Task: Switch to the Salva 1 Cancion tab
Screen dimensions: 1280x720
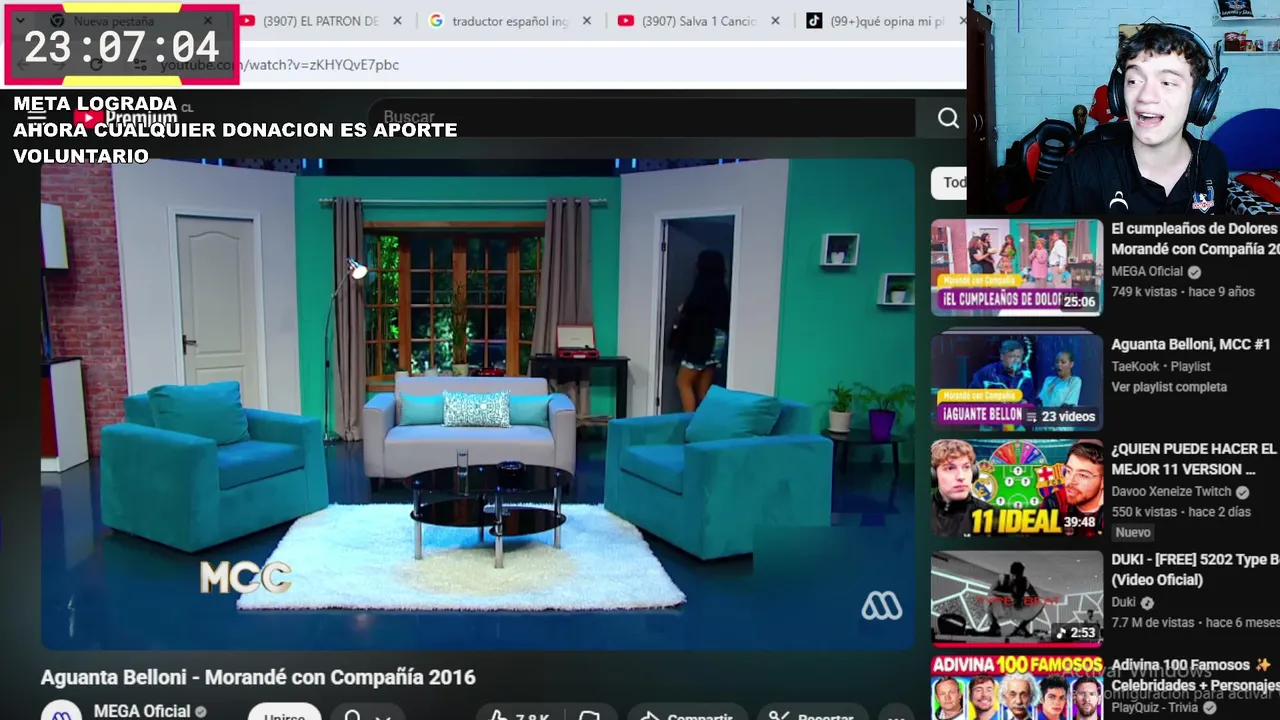Action: 699,21
